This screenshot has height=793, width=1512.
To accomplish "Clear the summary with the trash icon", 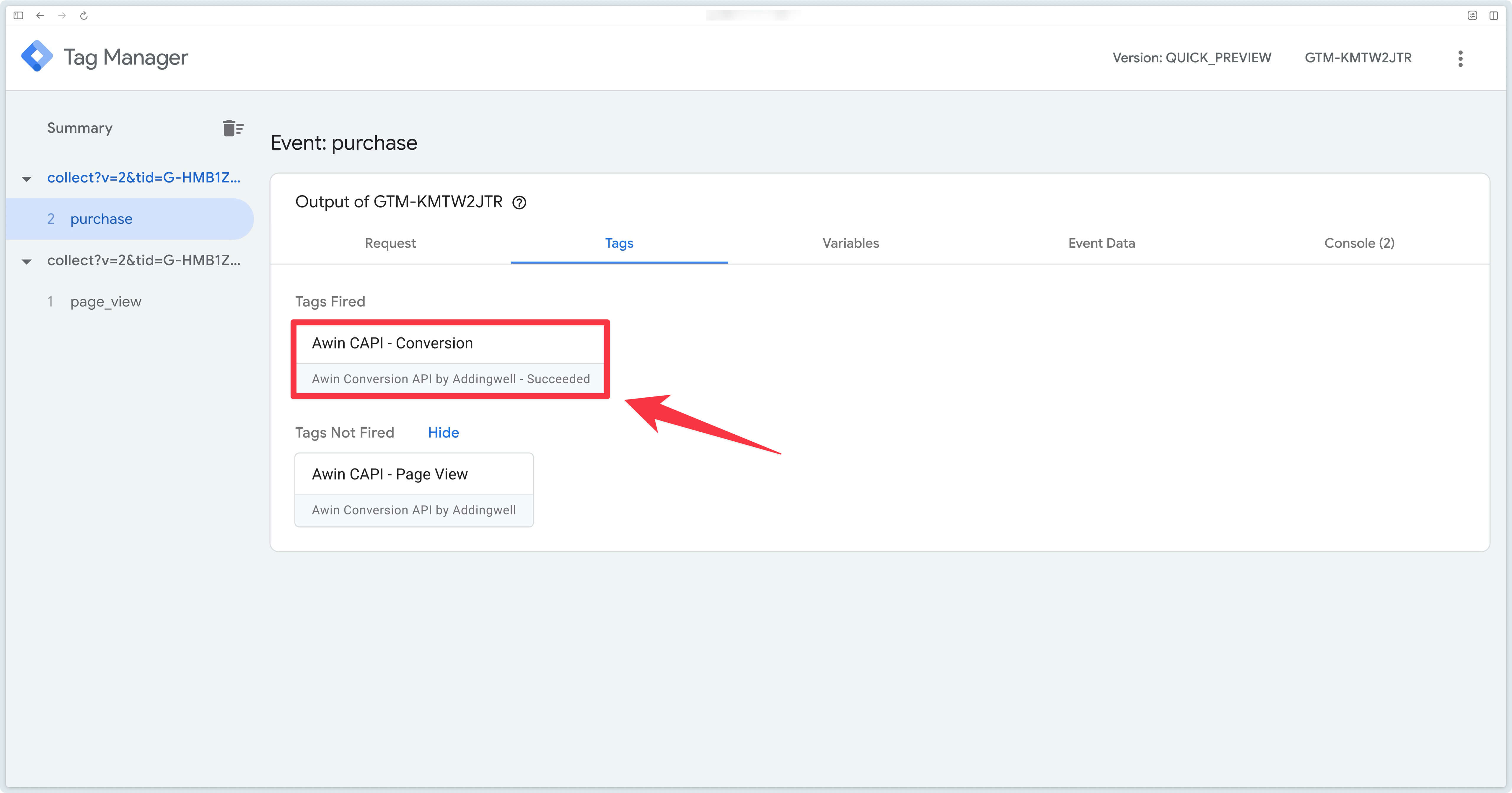I will [x=233, y=128].
